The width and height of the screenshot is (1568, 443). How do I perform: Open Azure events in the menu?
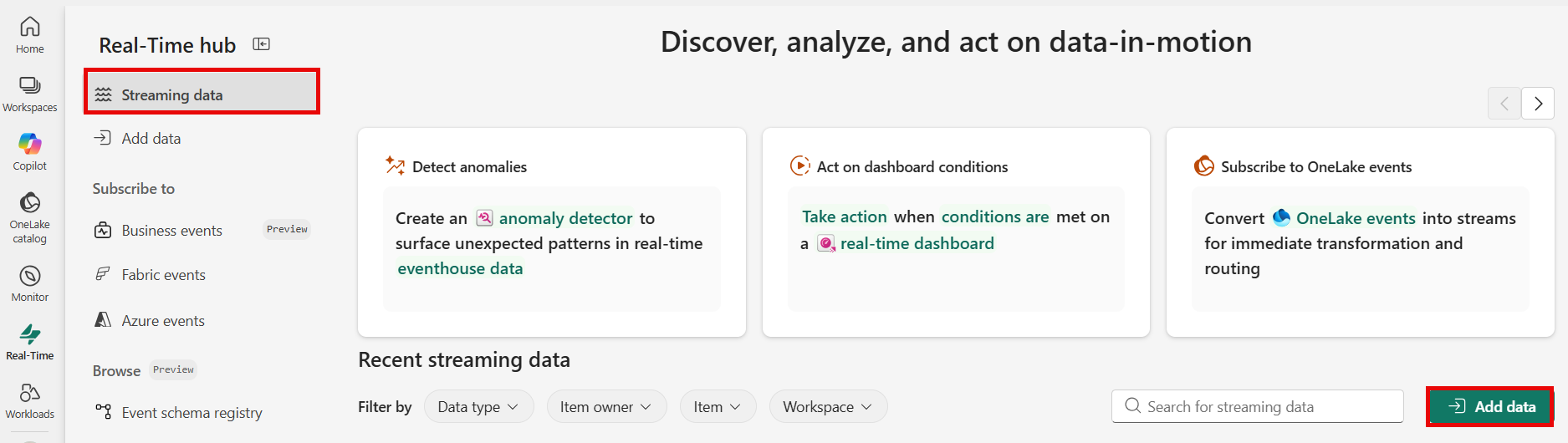coord(163,321)
